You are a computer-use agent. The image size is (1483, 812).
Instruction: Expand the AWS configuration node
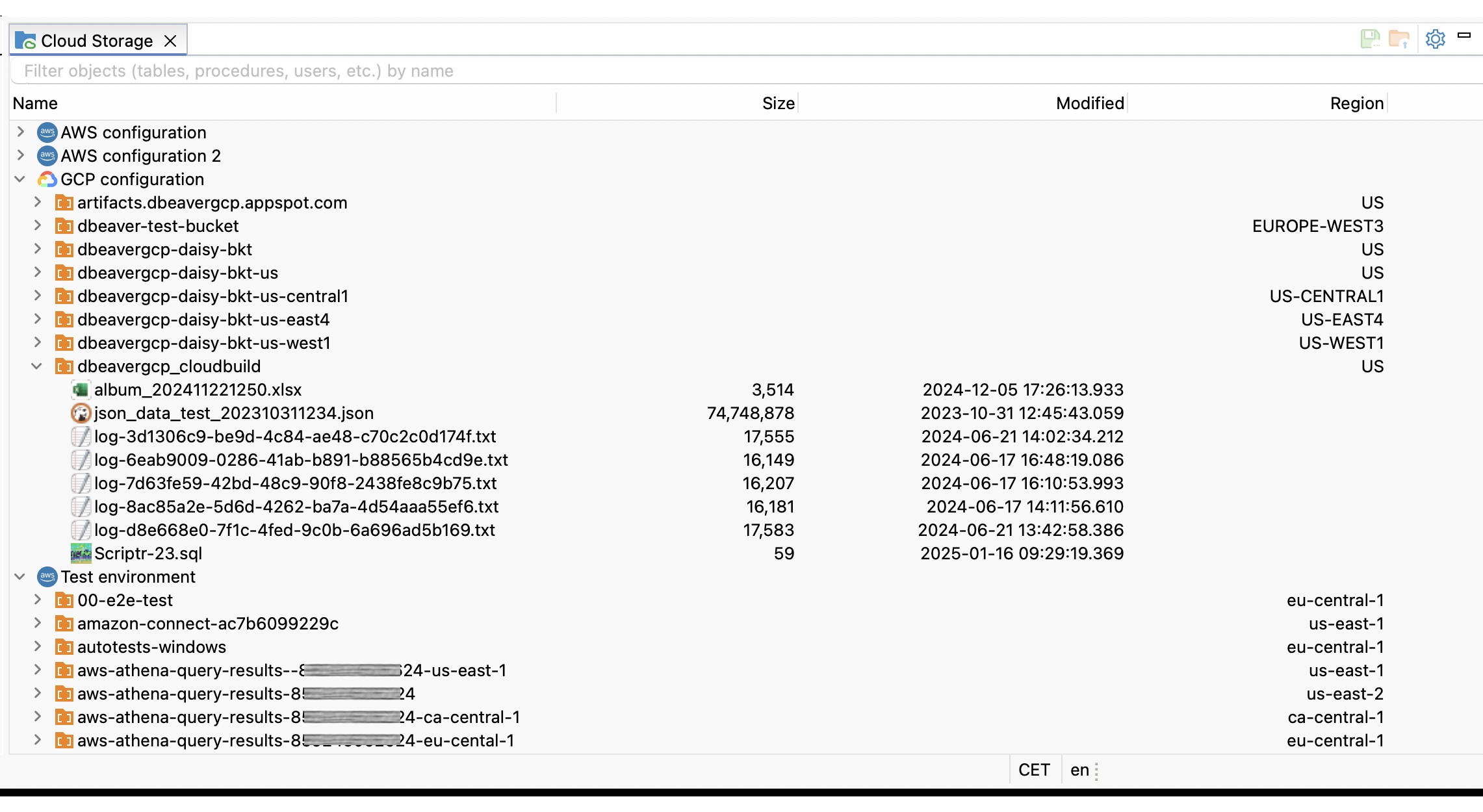coord(21,133)
